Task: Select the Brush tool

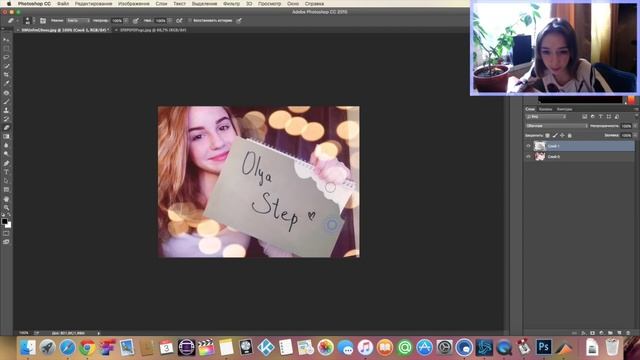Action: point(6,101)
